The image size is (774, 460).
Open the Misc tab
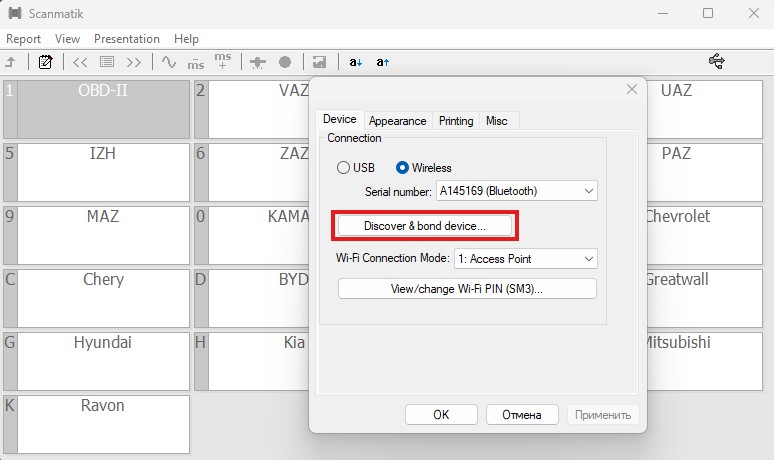click(x=496, y=121)
